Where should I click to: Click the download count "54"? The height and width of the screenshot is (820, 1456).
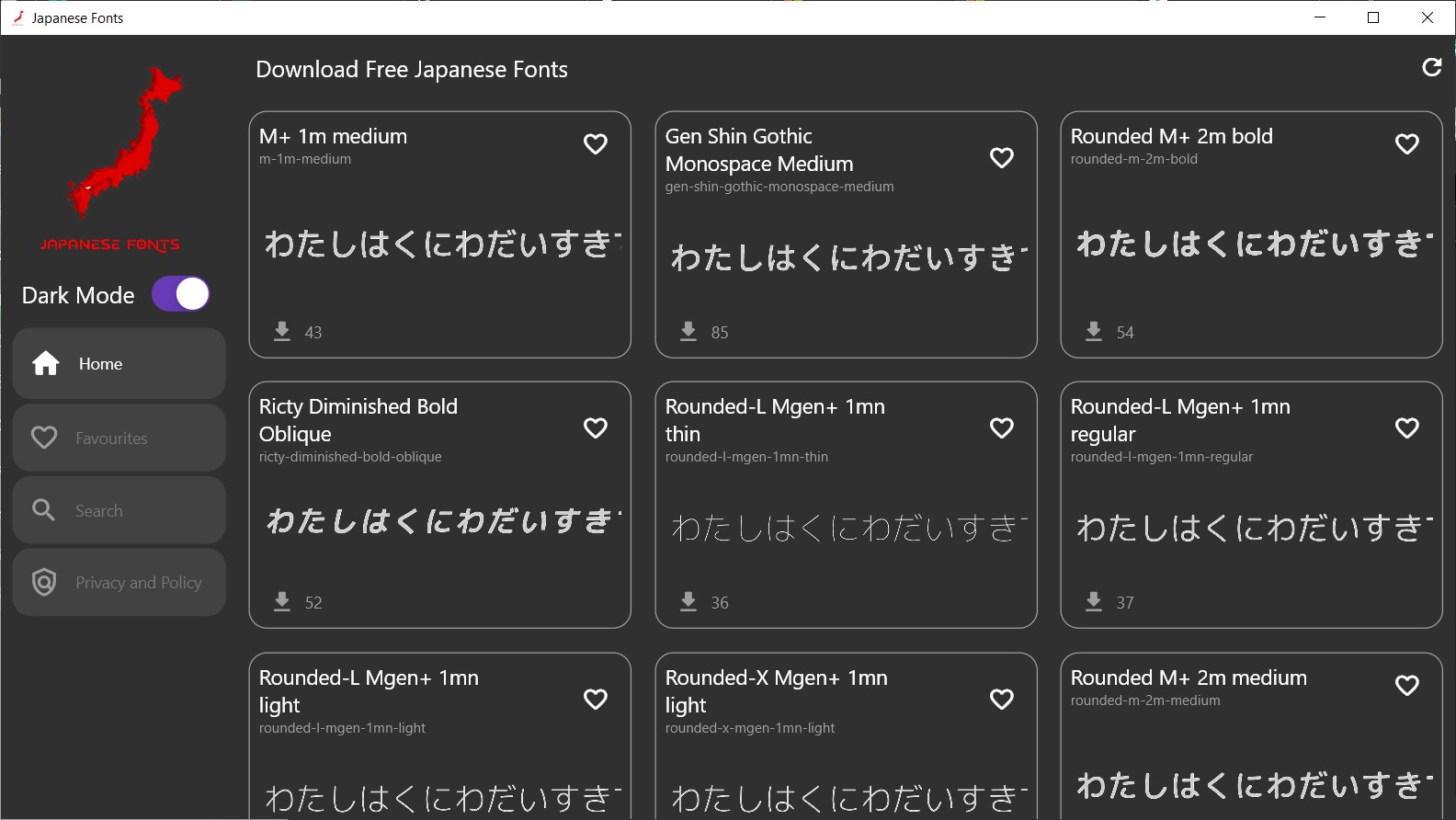click(1125, 333)
